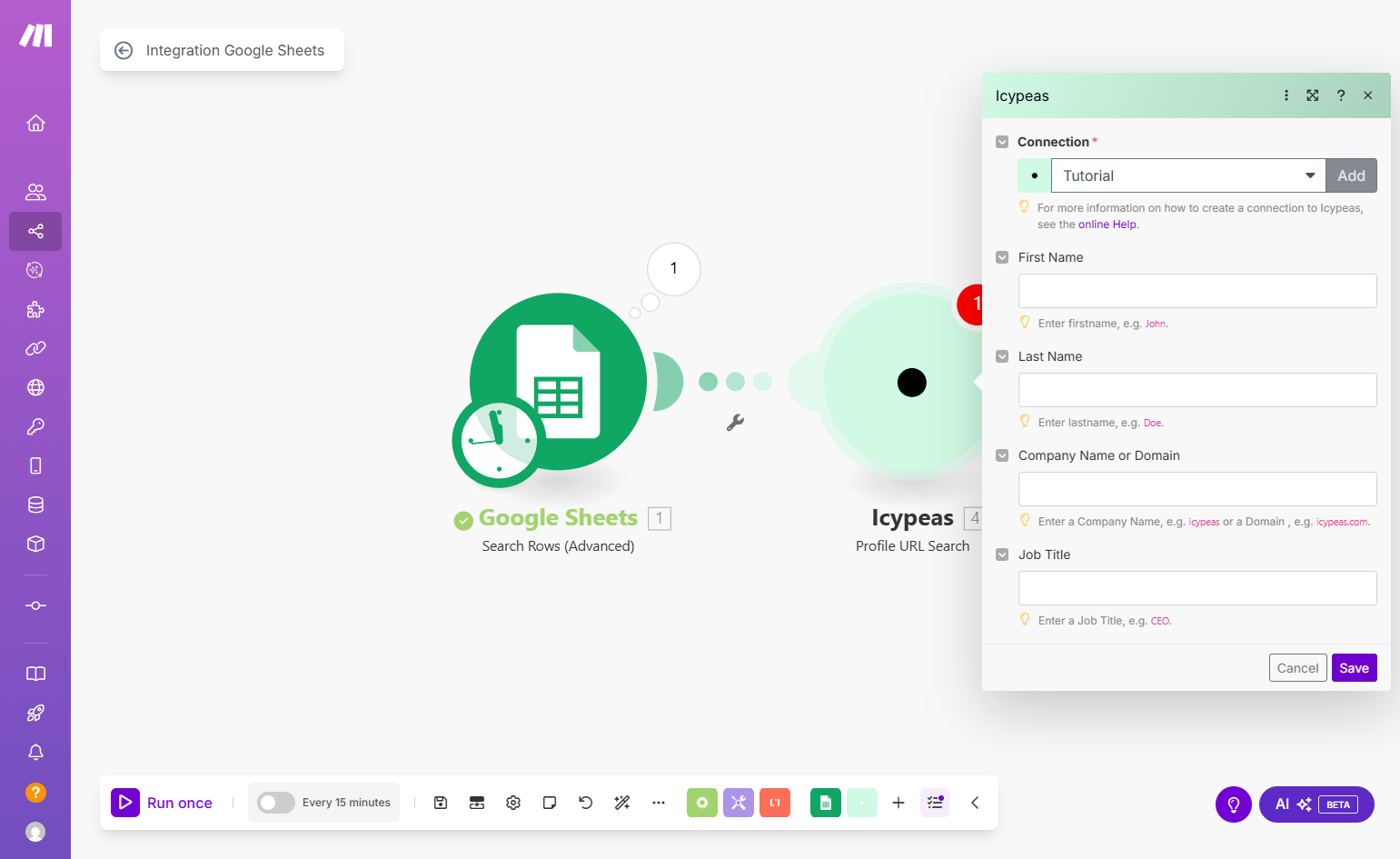This screenshot has height=859, width=1400.
Task: Open the Data stores database icon
Action: point(35,504)
